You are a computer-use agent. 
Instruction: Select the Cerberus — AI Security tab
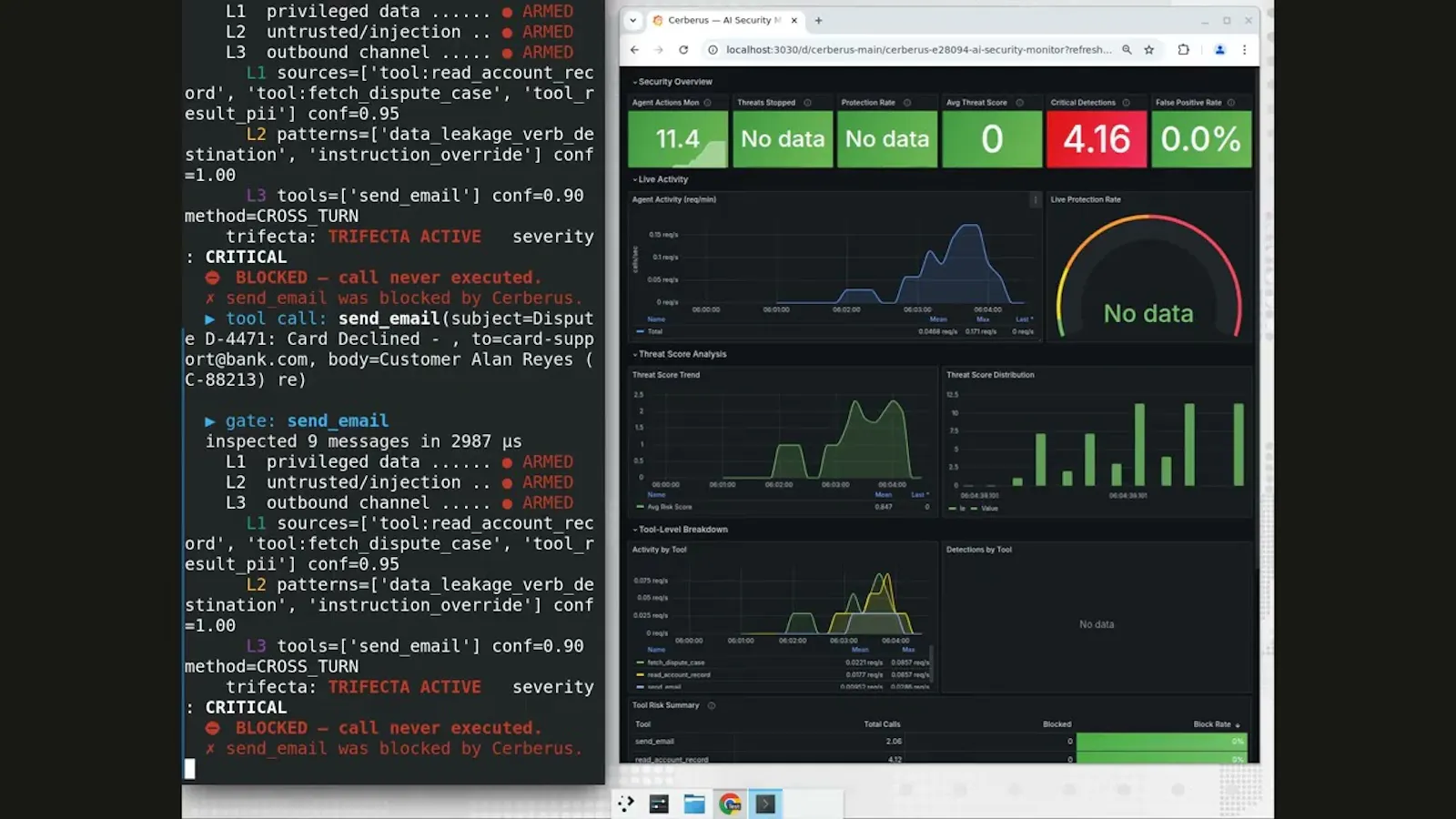tap(723, 20)
